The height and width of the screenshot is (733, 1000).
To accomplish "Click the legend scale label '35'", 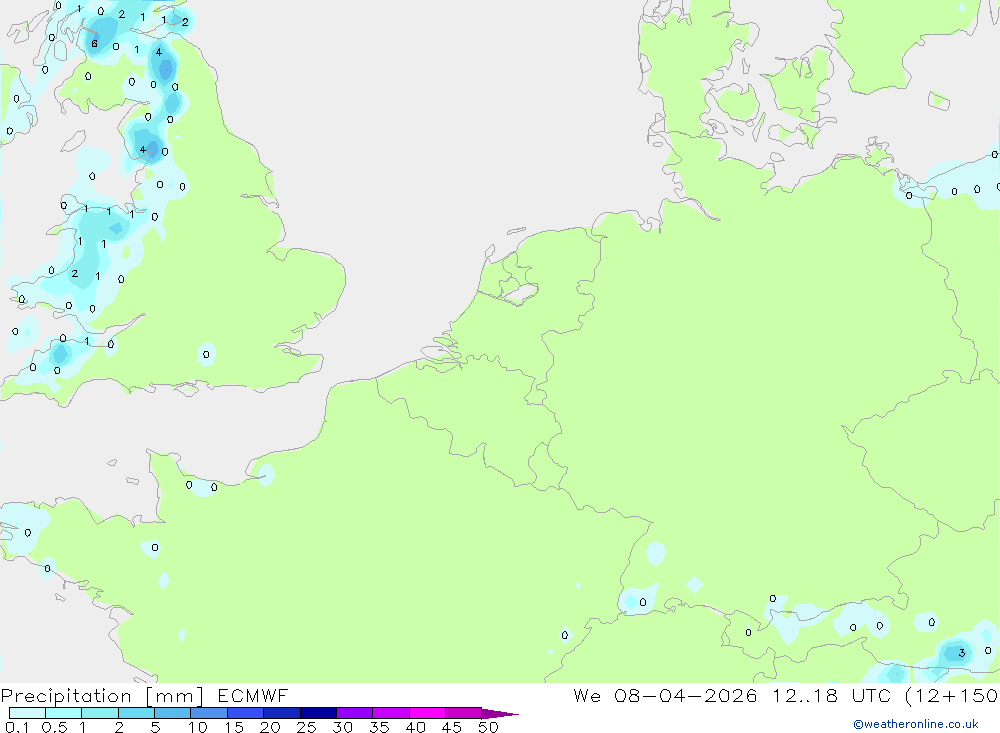I will click(x=379, y=727).
